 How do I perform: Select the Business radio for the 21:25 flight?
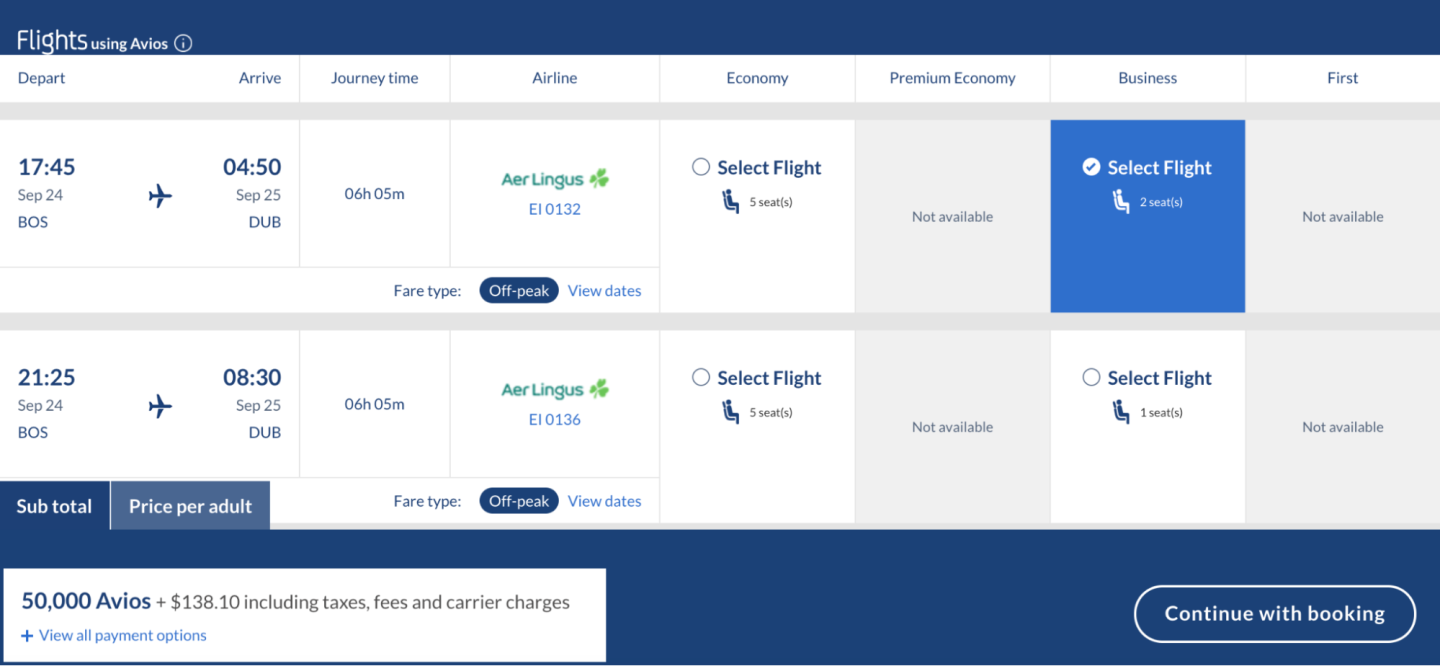(1091, 377)
